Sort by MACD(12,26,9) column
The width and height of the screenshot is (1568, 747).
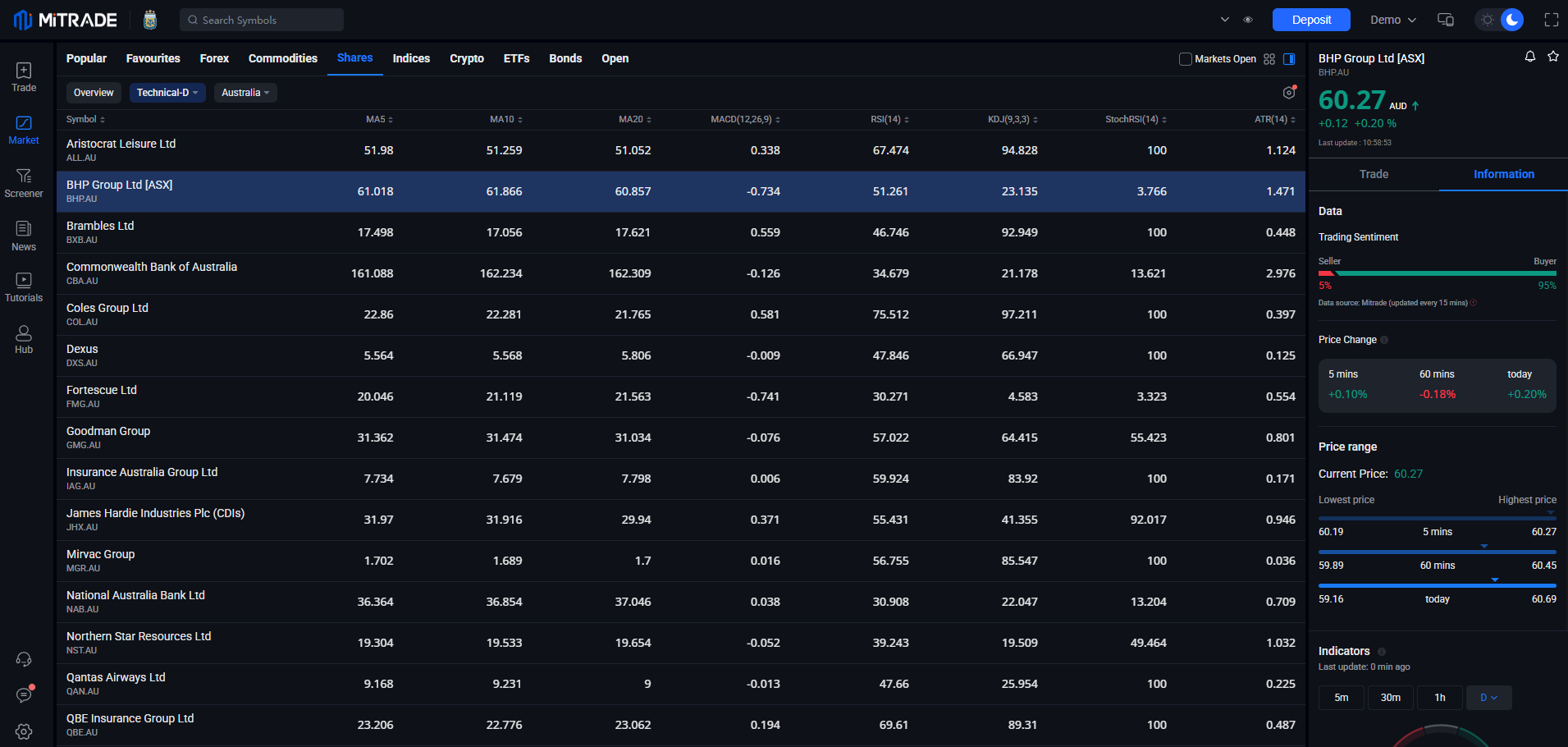coord(745,120)
